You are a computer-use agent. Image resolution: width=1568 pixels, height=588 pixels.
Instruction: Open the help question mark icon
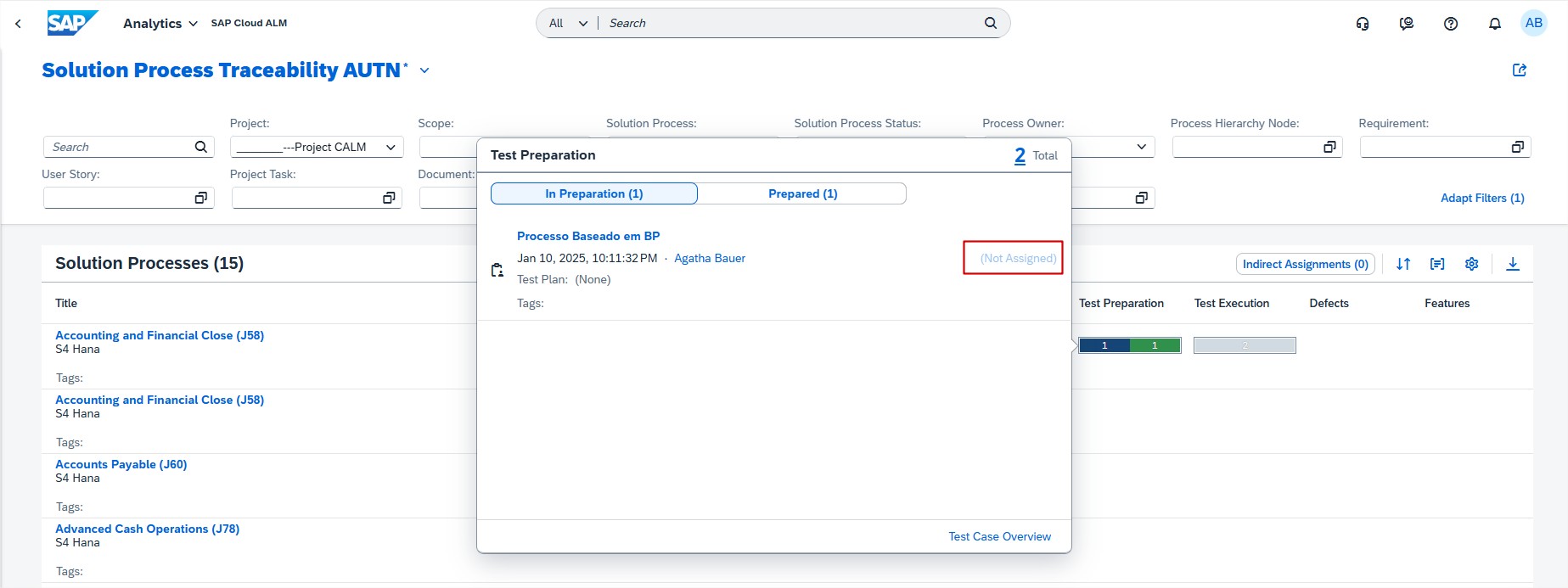pyautogui.click(x=1450, y=24)
